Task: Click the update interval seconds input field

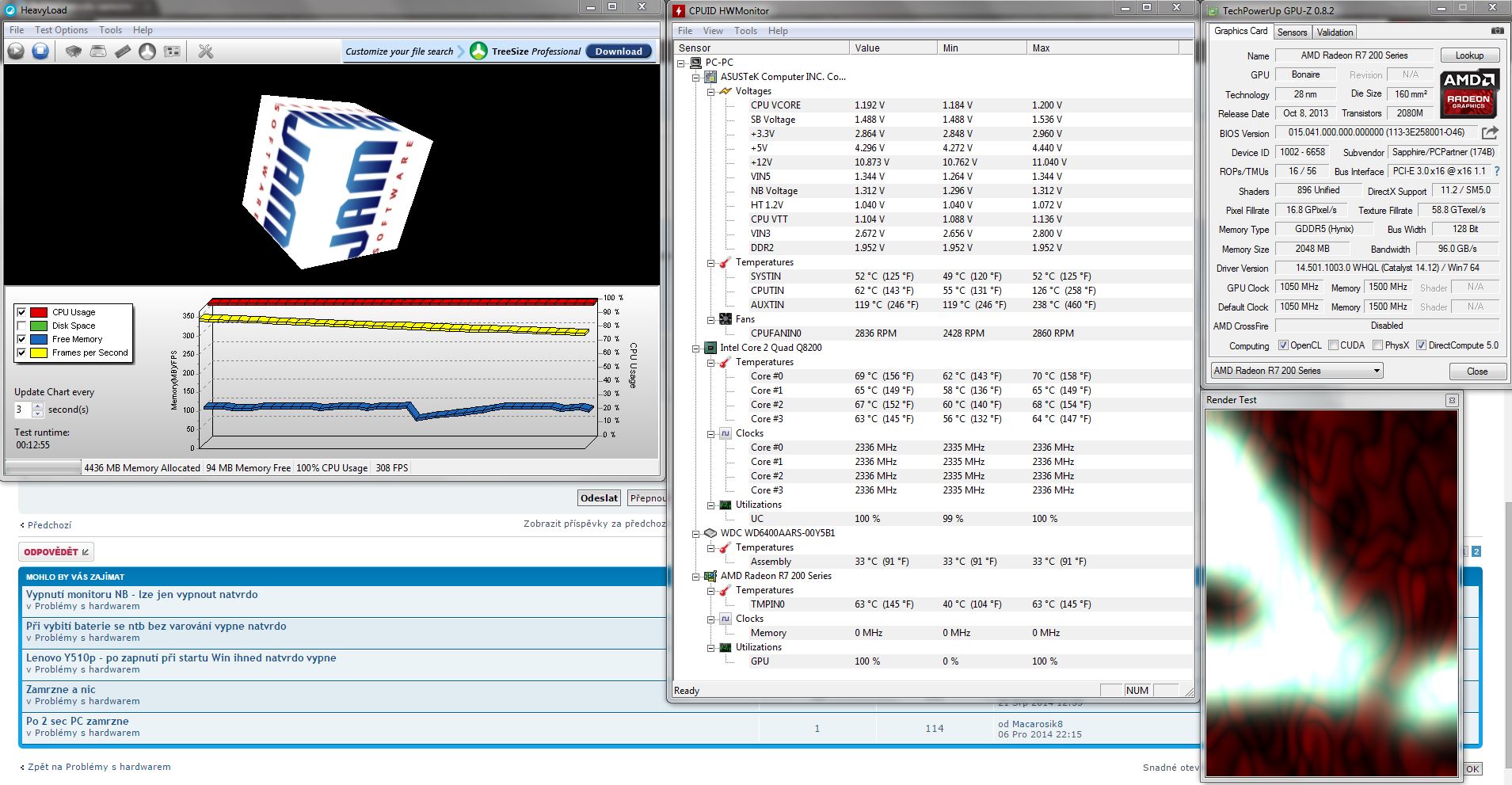Action: coord(23,410)
